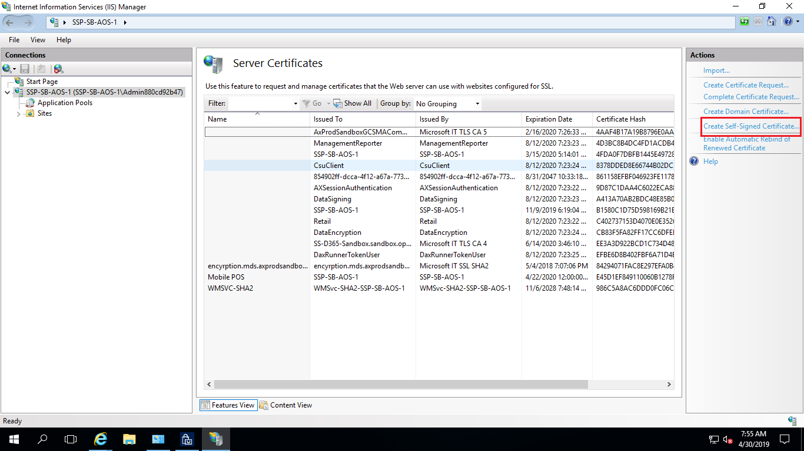The image size is (804, 451).
Task: Switch to Features View tab
Action: pyautogui.click(x=228, y=405)
